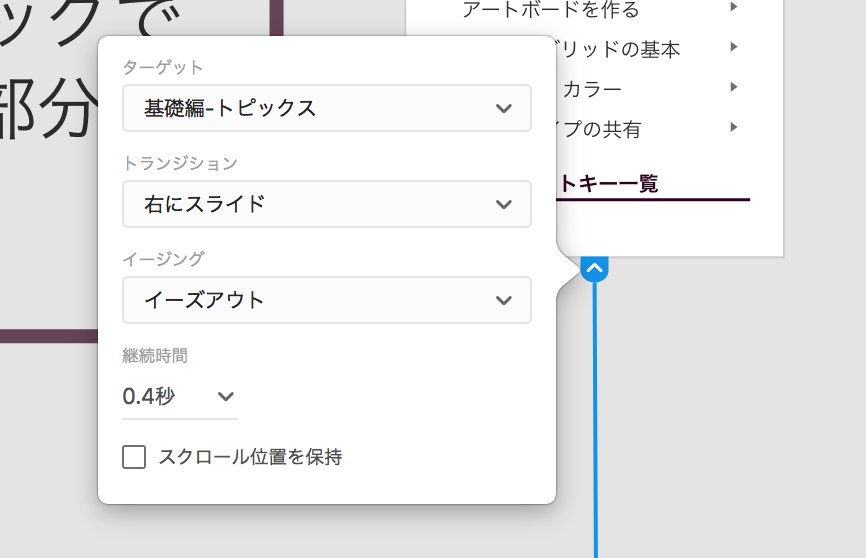This screenshot has height=558, width=866.
Task: Select the プロトタイプの共有 list item
Action: tap(599, 129)
